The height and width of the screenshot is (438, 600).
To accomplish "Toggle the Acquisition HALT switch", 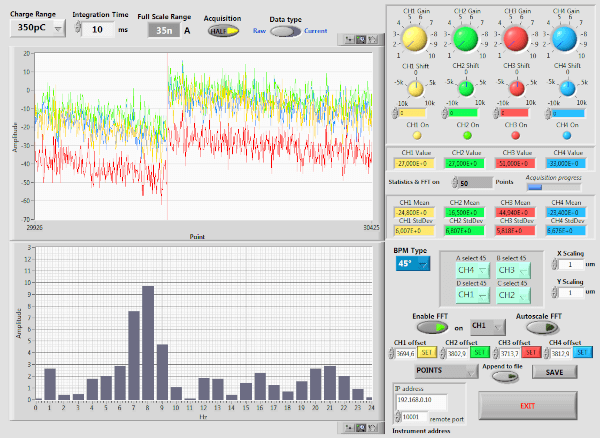I will pyautogui.click(x=223, y=31).
